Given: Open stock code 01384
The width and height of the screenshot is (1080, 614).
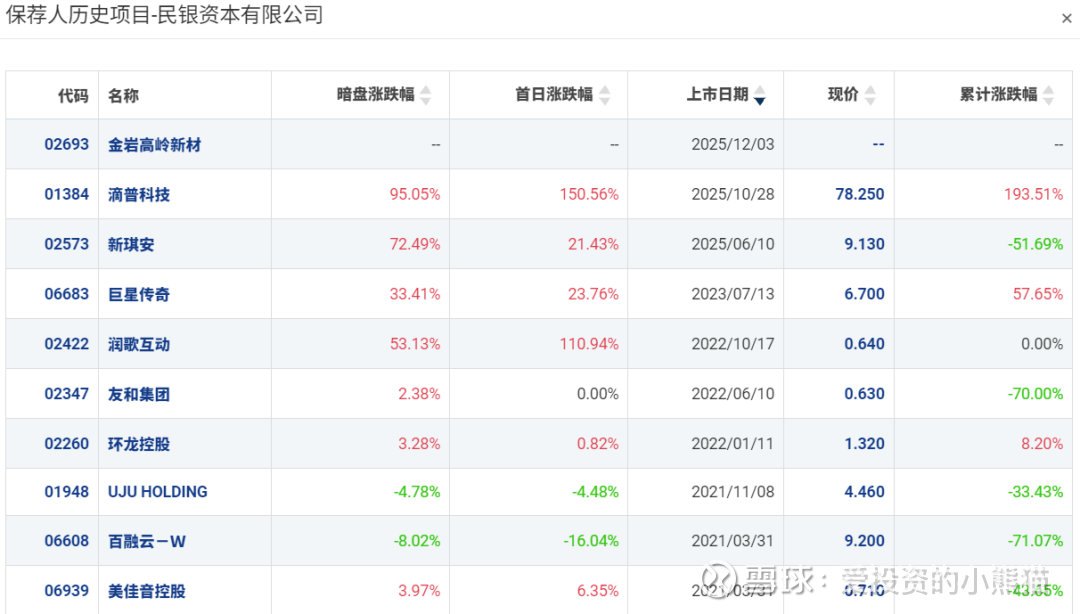Looking at the screenshot, I should pyautogui.click(x=67, y=194).
